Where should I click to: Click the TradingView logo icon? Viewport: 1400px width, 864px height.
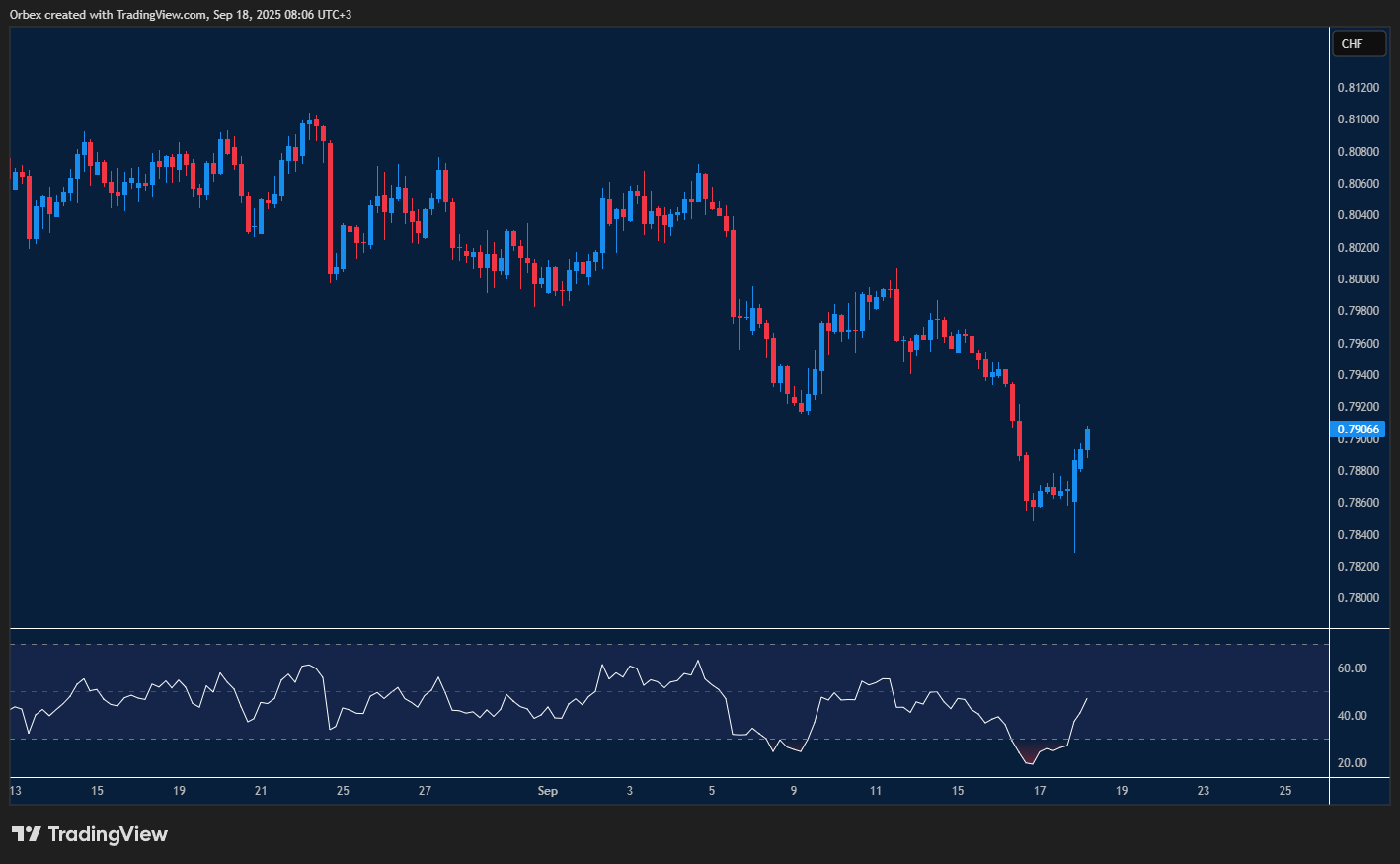(27, 834)
